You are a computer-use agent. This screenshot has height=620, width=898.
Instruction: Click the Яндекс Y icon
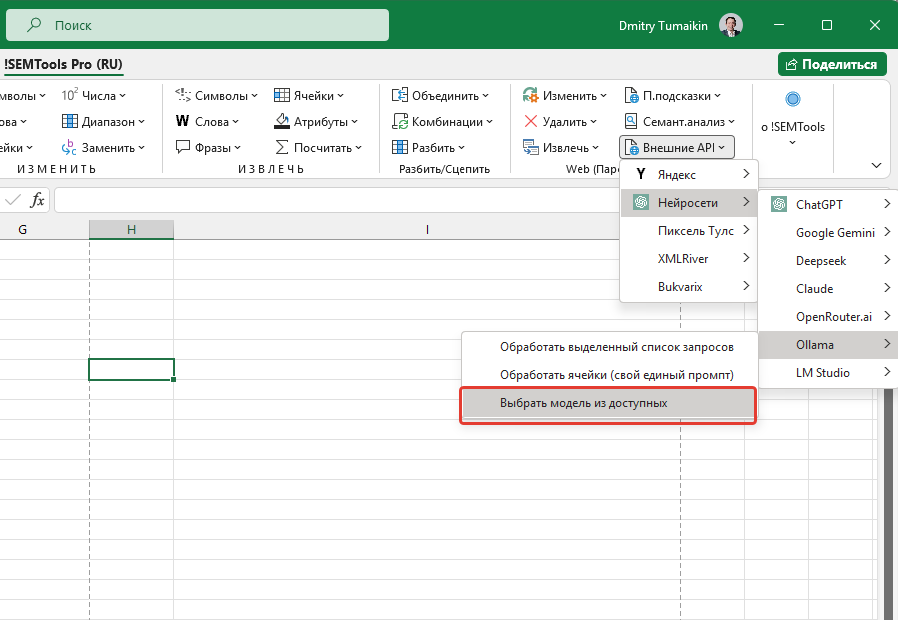click(x=641, y=174)
